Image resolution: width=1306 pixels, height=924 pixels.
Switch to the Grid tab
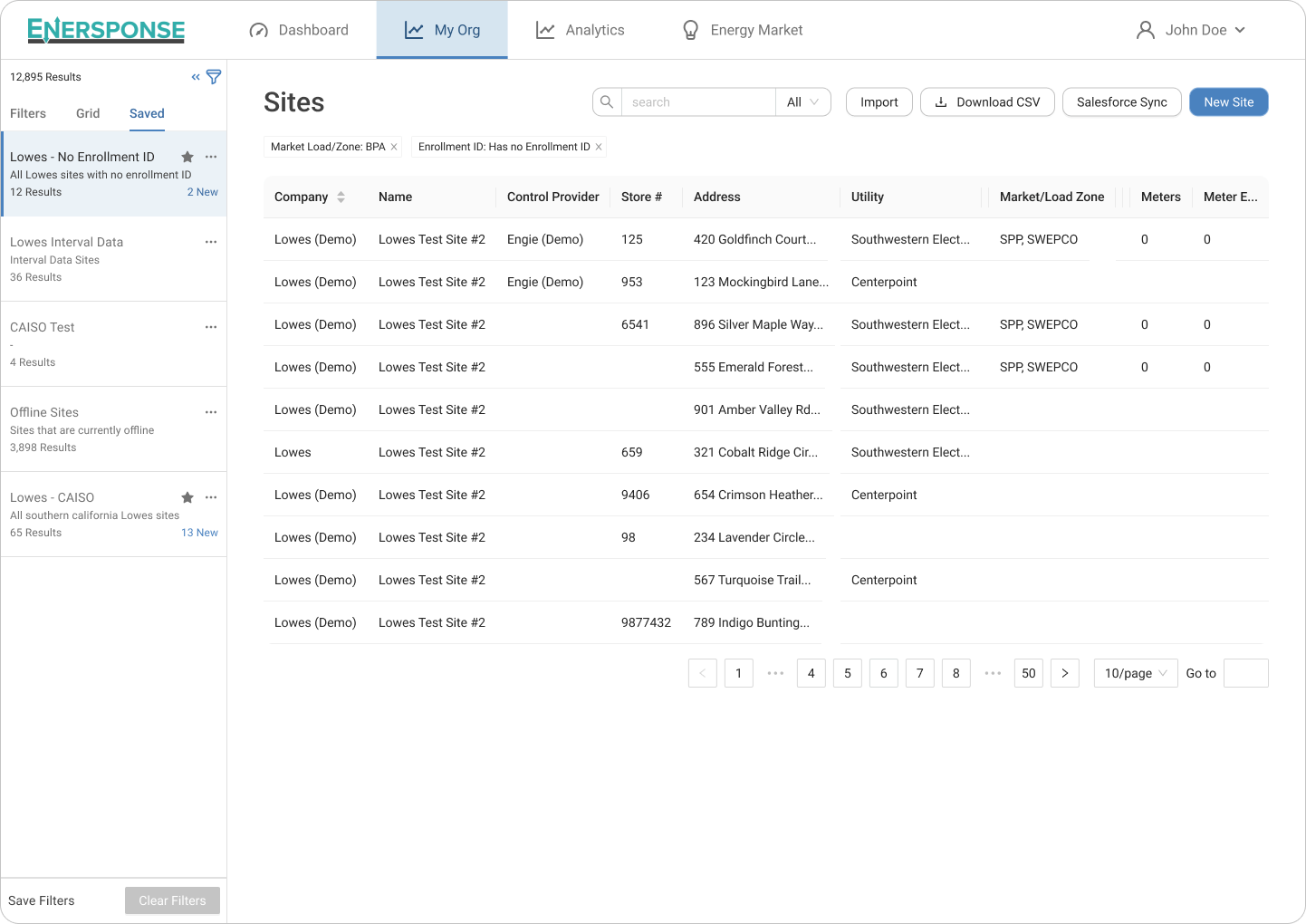pos(88,113)
